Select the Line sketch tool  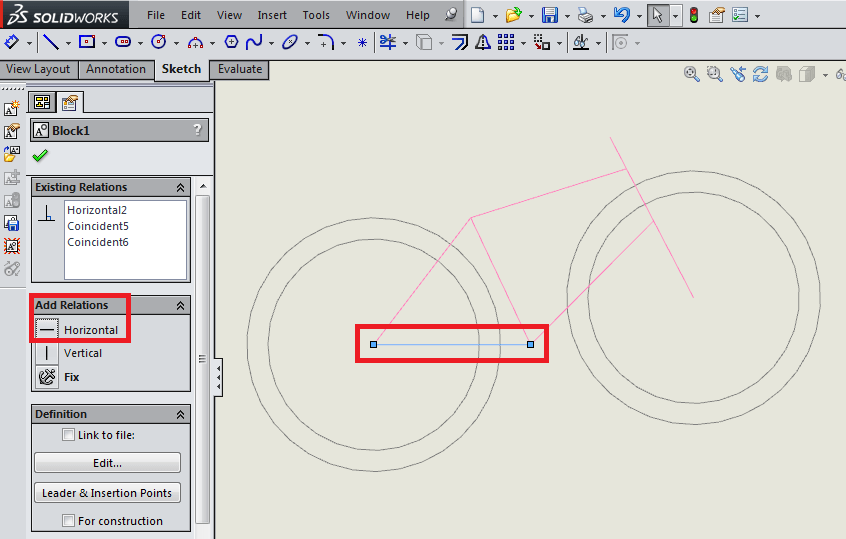[x=50, y=42]
